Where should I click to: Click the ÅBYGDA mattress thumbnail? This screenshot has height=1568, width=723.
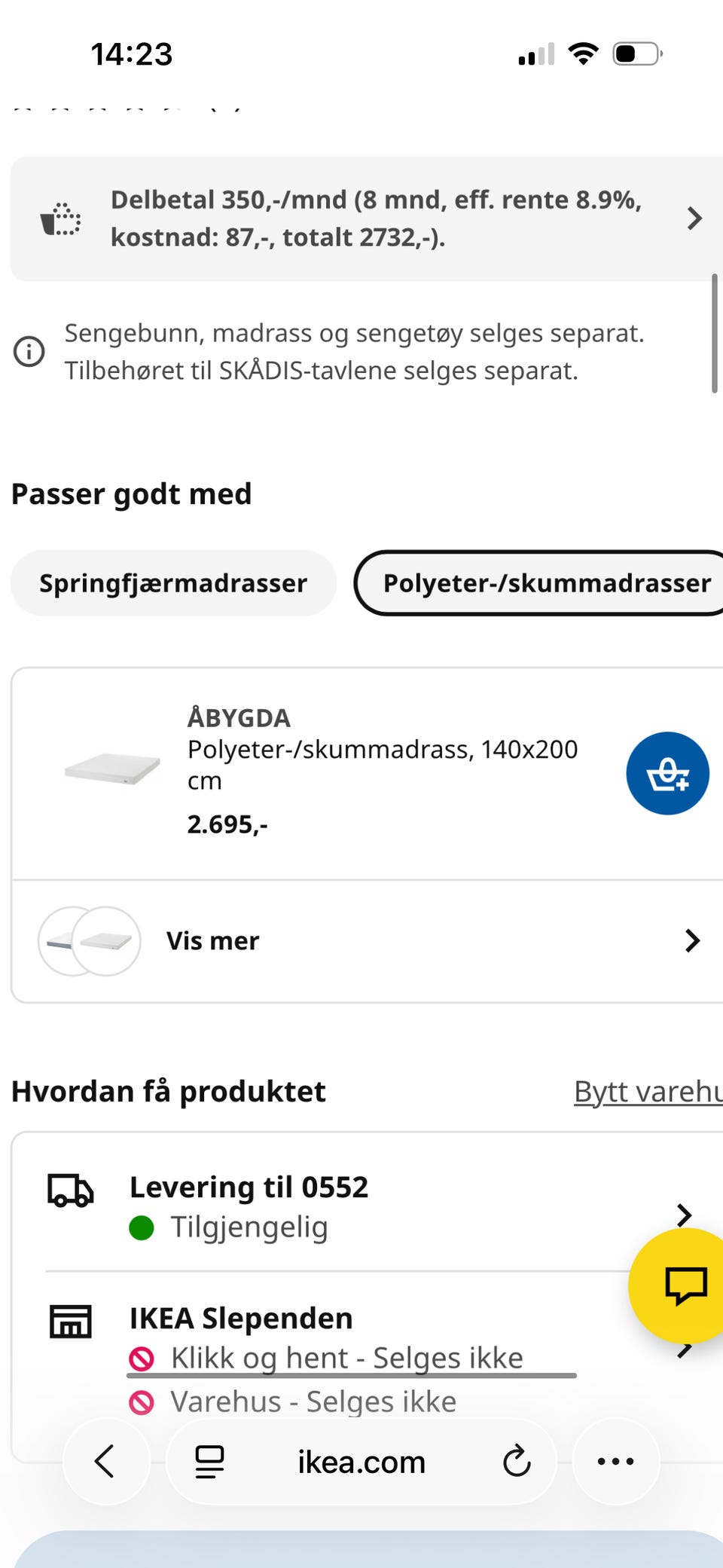point(112,769)
